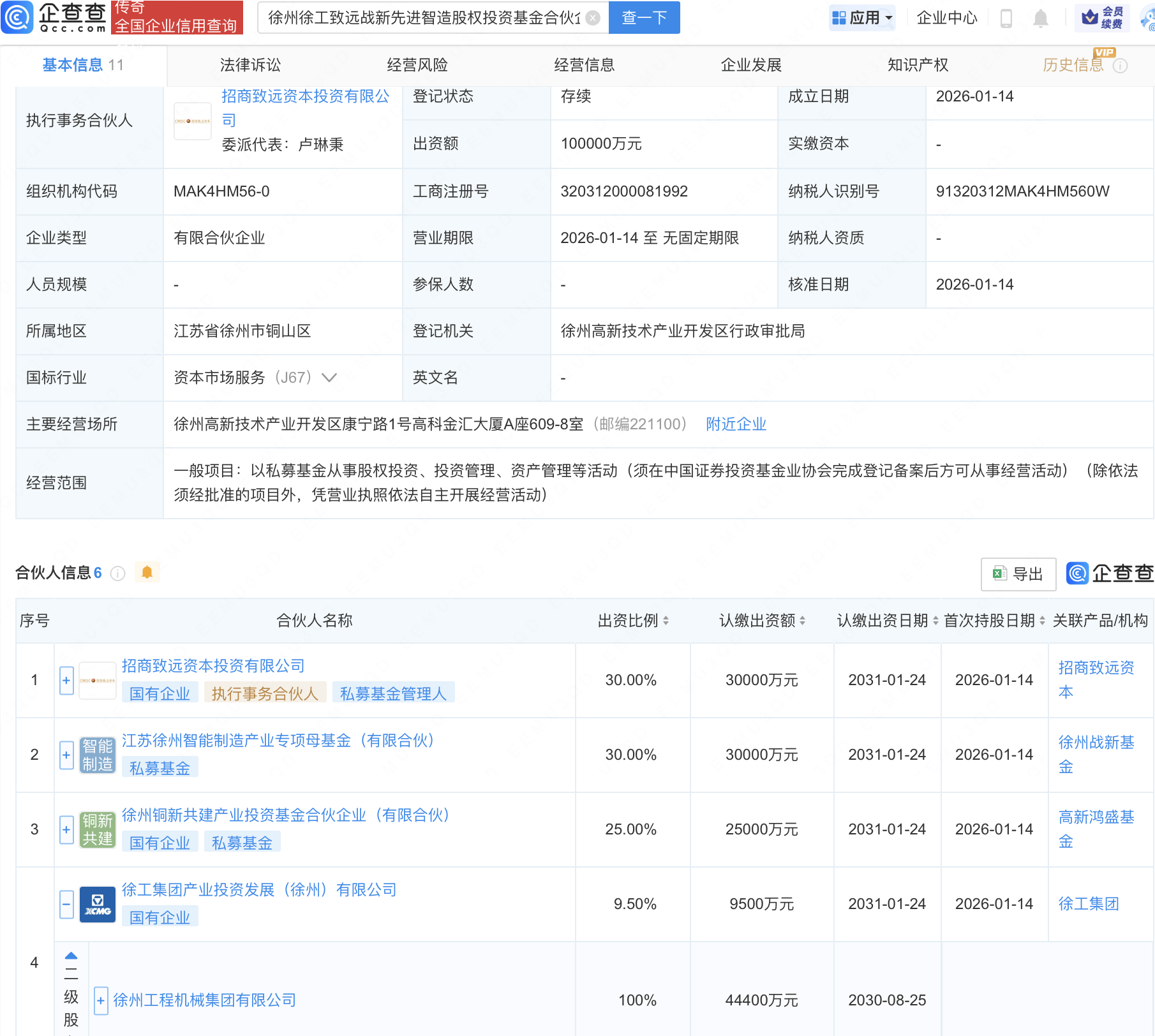Expand the 国标行业 industry chevron
Viewport: 1155px width, 1036px height.
click(x=329, y=378)
